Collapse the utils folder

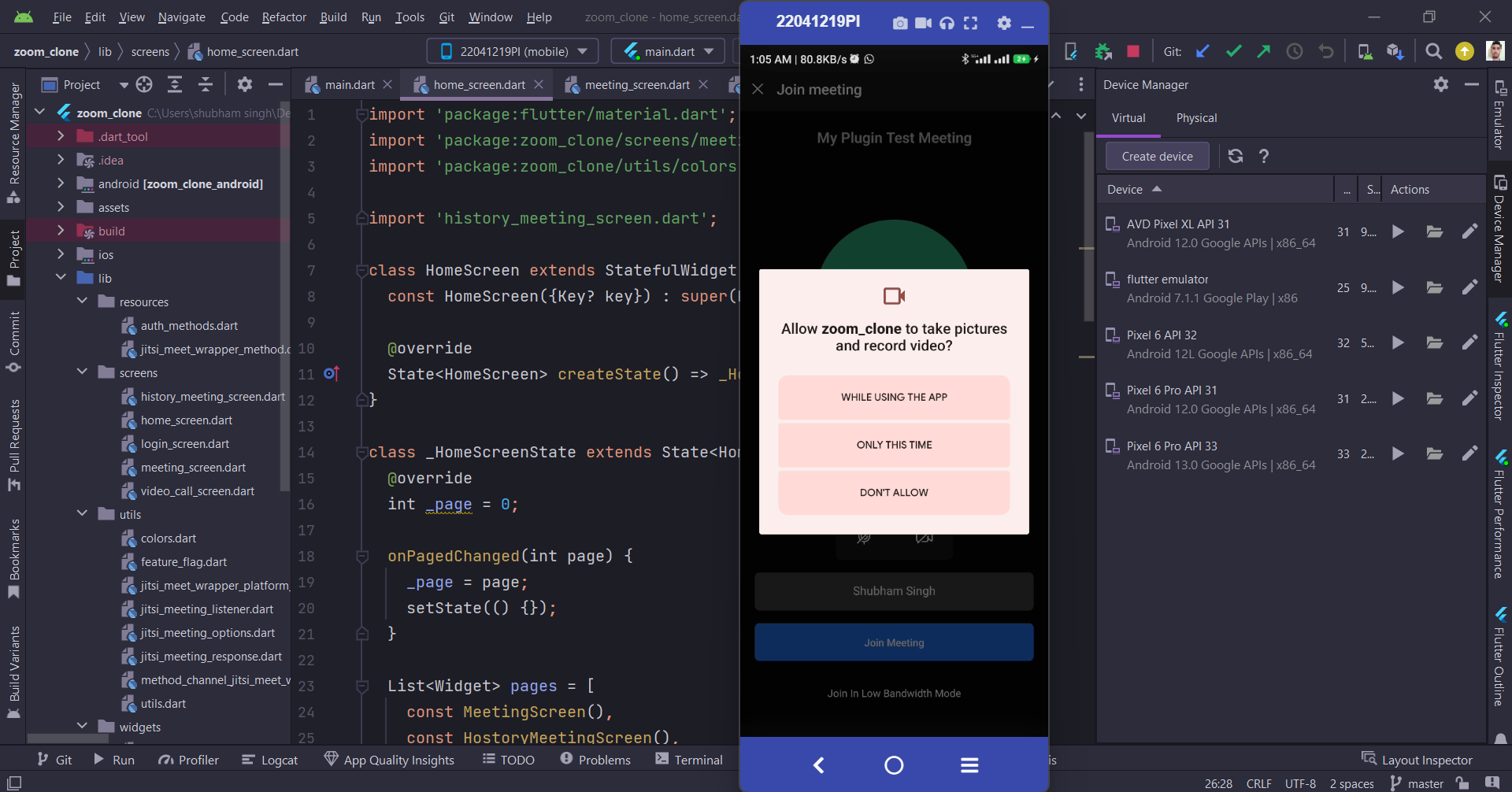coord(82,514)
